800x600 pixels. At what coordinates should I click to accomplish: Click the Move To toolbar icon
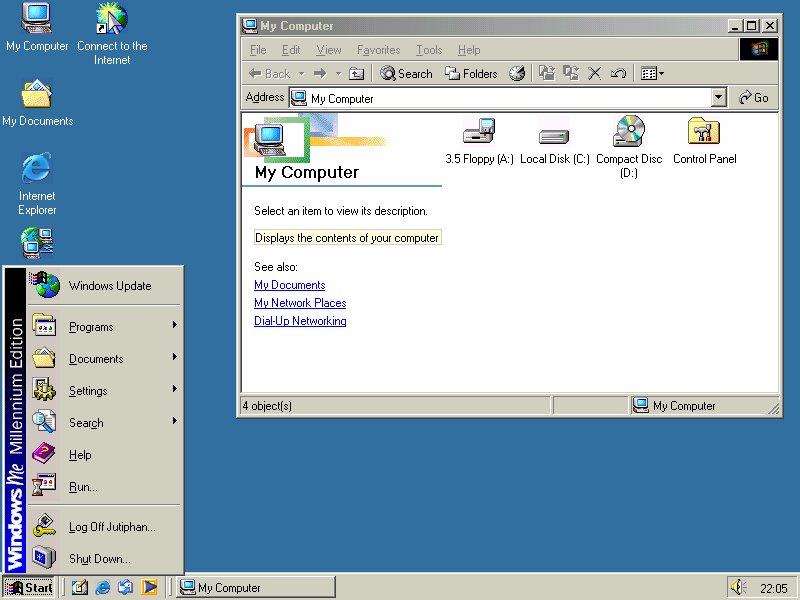[547, 73]
